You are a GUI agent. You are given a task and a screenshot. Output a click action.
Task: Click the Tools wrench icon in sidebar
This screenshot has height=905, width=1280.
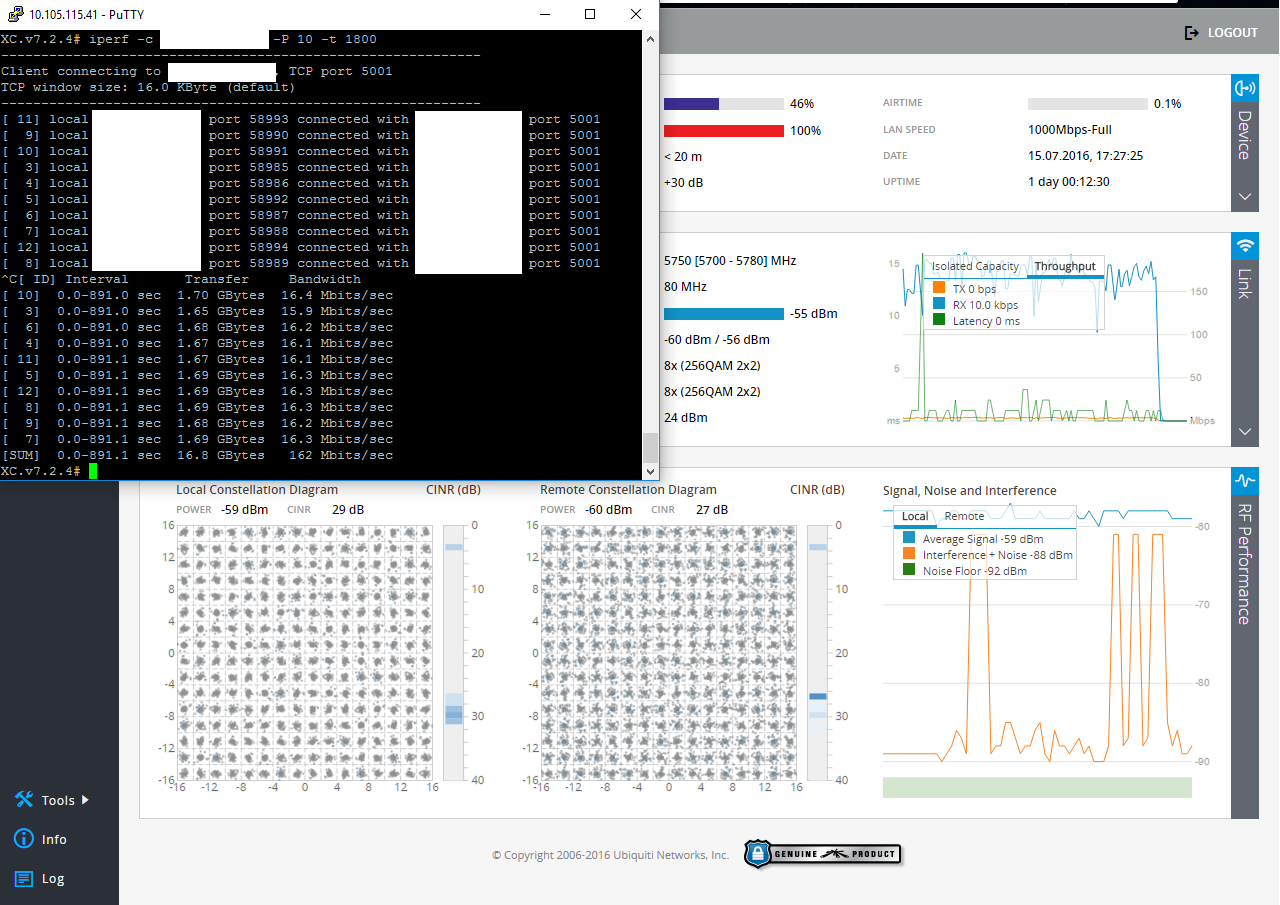tap(24, 800)
